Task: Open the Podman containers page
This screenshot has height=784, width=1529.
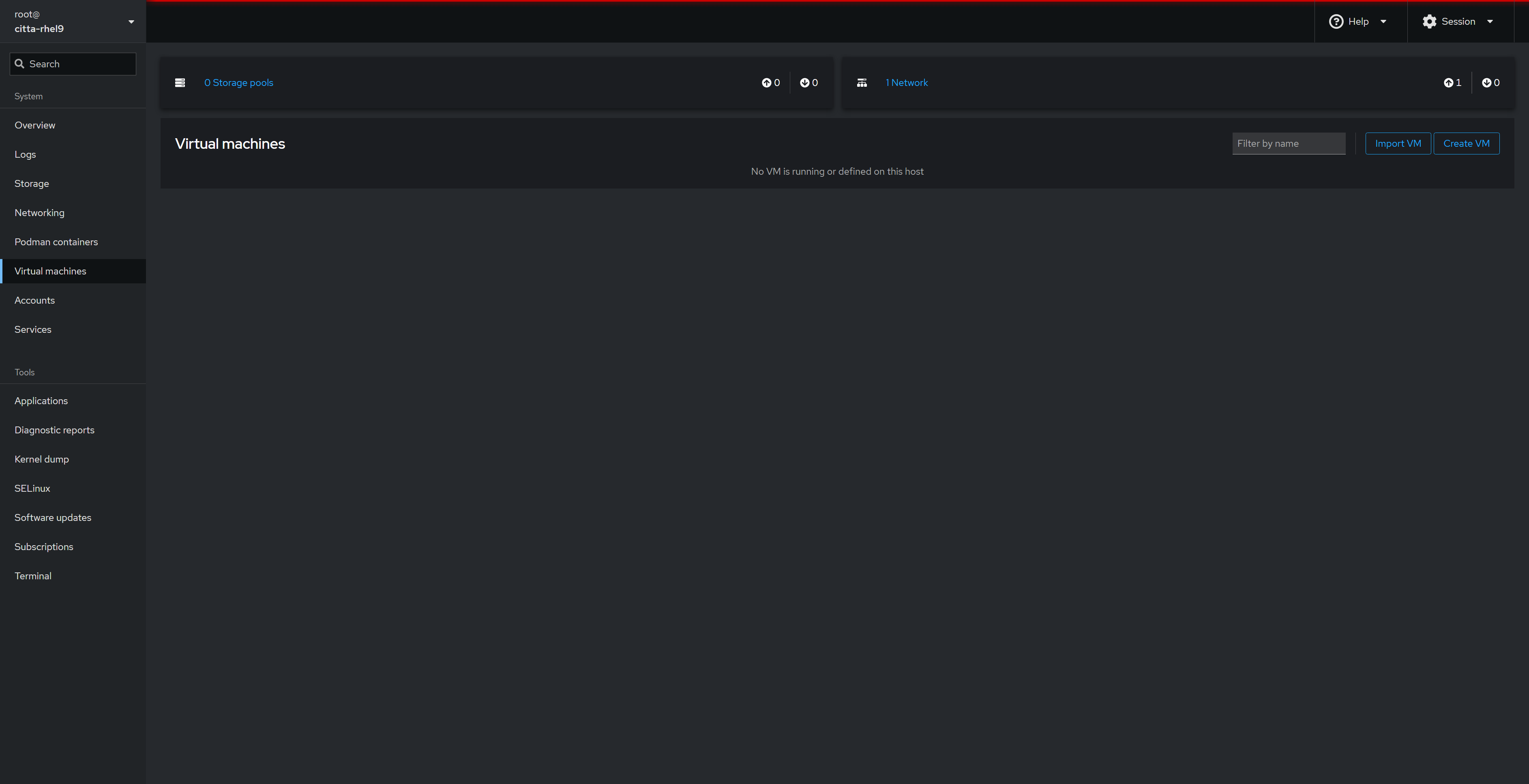Action: point(56,242)
